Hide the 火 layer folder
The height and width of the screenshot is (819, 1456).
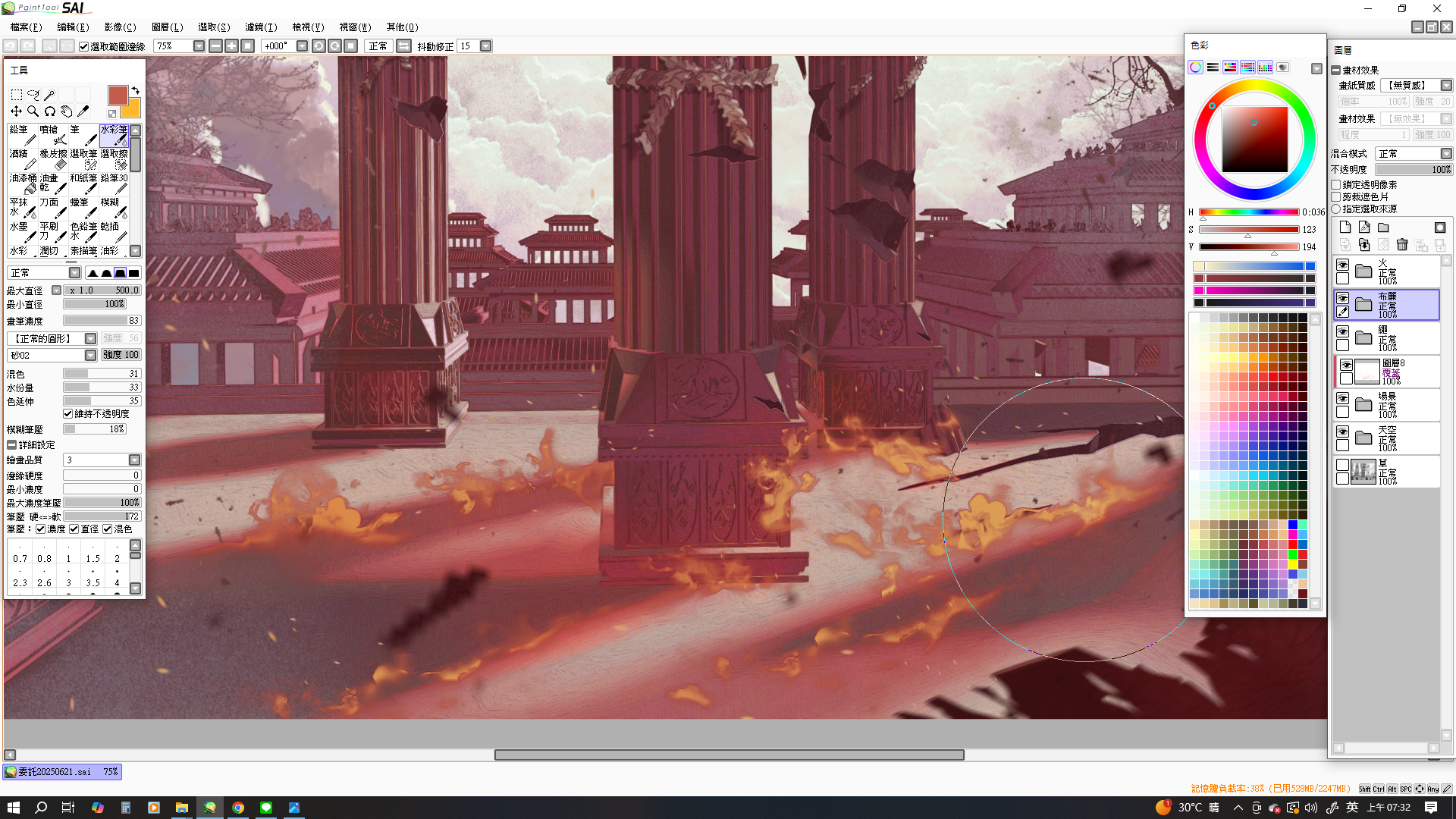(1343, 265)
